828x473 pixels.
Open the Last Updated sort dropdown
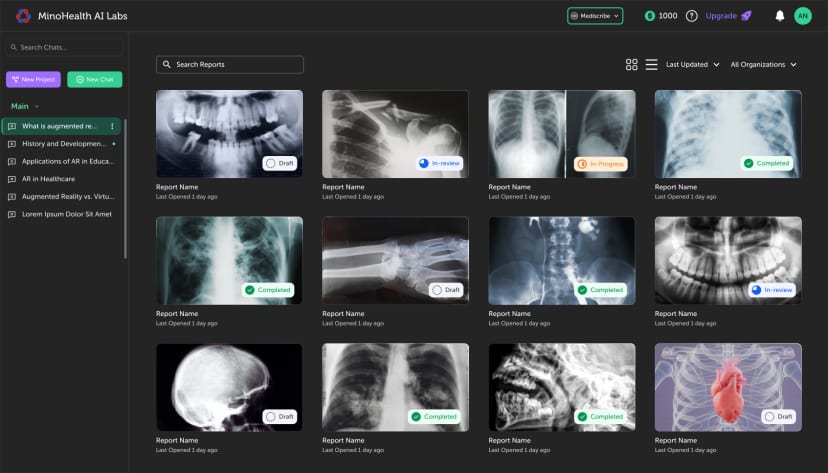tap(692, 64)
